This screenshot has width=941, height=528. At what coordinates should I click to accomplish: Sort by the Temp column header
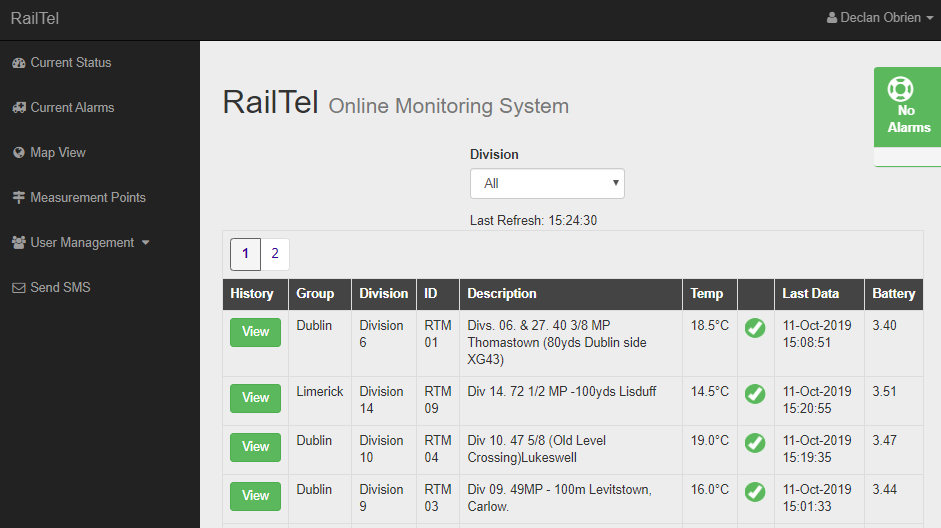[x=706, y=294]
